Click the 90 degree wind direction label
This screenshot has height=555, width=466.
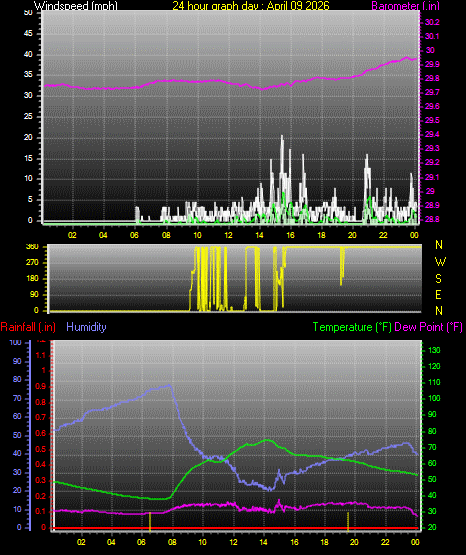(x=34, y=294)
